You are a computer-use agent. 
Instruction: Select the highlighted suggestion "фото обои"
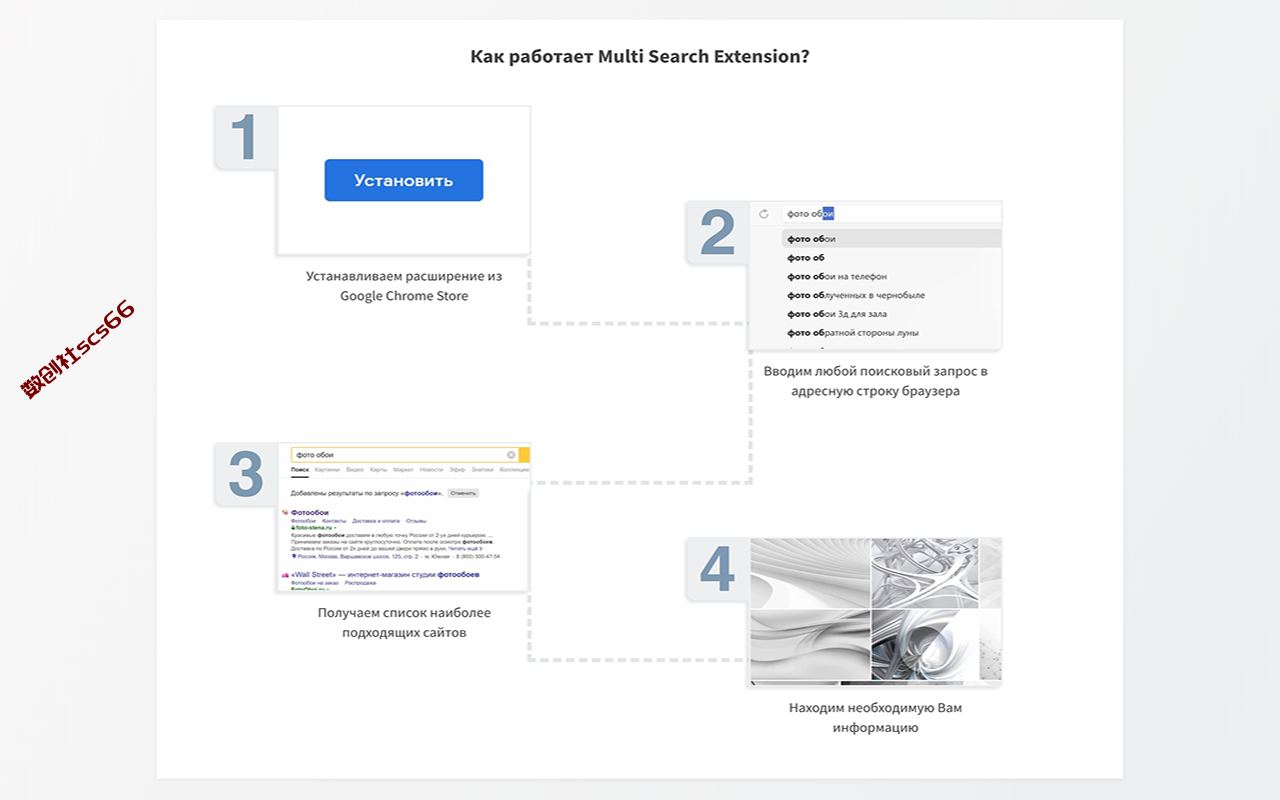point(891,239)
